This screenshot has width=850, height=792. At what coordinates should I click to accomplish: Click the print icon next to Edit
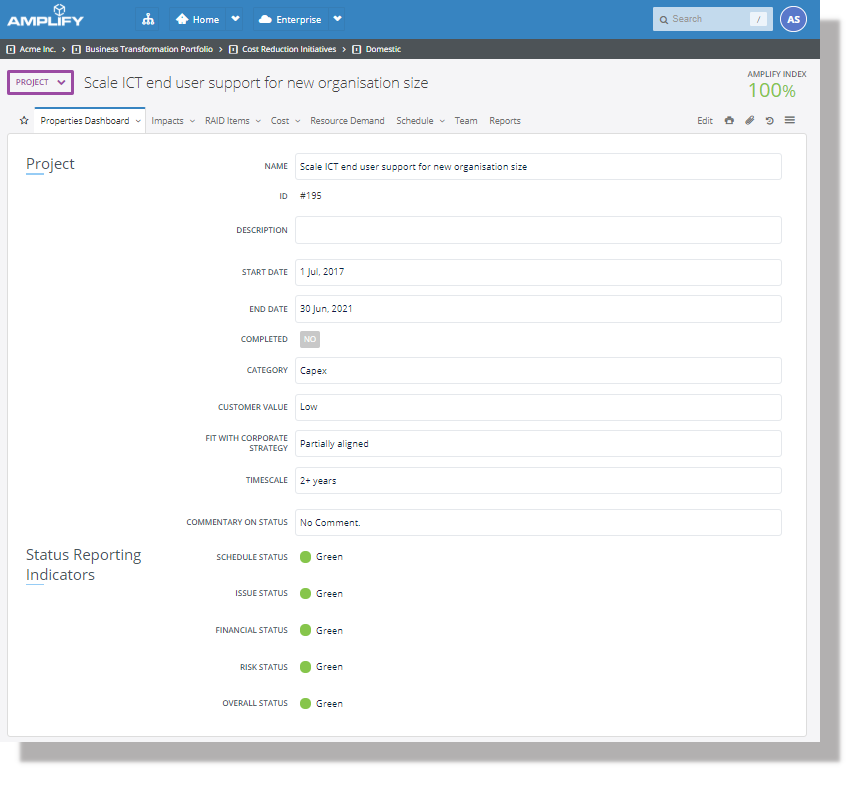729,121
